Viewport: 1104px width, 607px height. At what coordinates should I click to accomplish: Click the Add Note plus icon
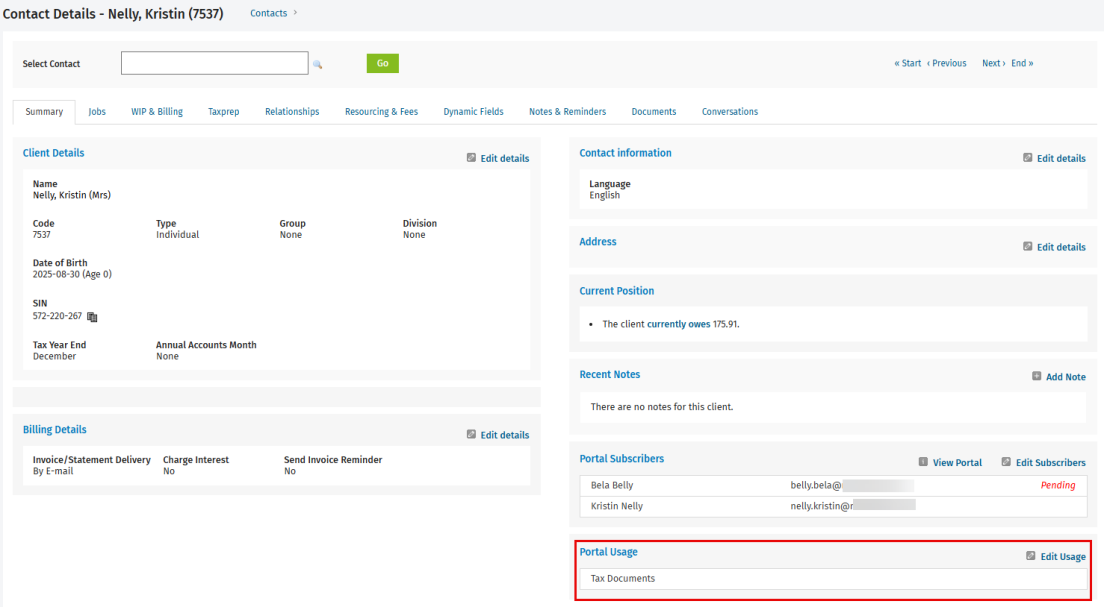(x=1037, y=377)
